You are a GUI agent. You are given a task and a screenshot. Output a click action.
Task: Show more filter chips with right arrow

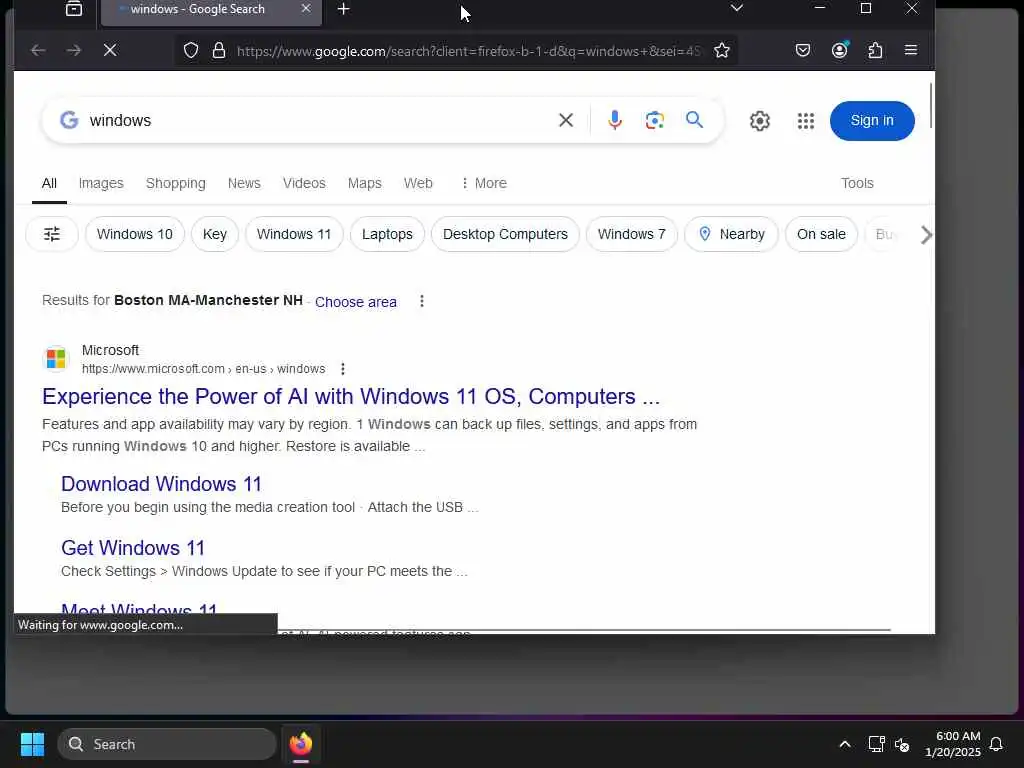(925, 234)
